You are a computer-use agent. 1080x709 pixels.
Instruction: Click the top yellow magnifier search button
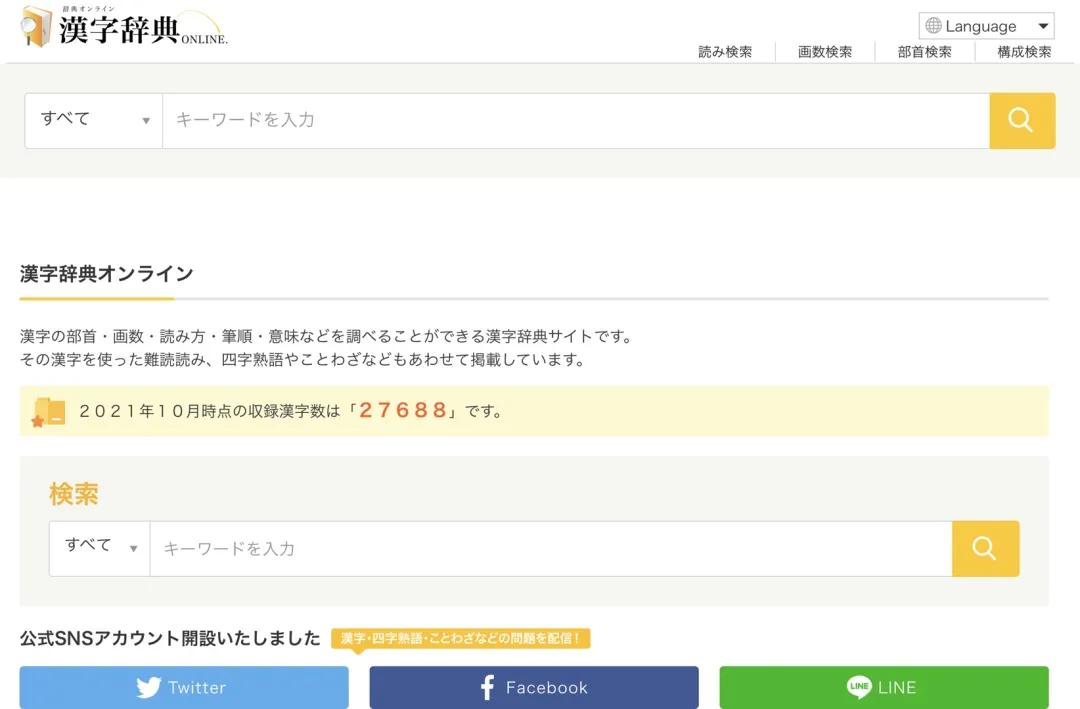pos(1022,121)
